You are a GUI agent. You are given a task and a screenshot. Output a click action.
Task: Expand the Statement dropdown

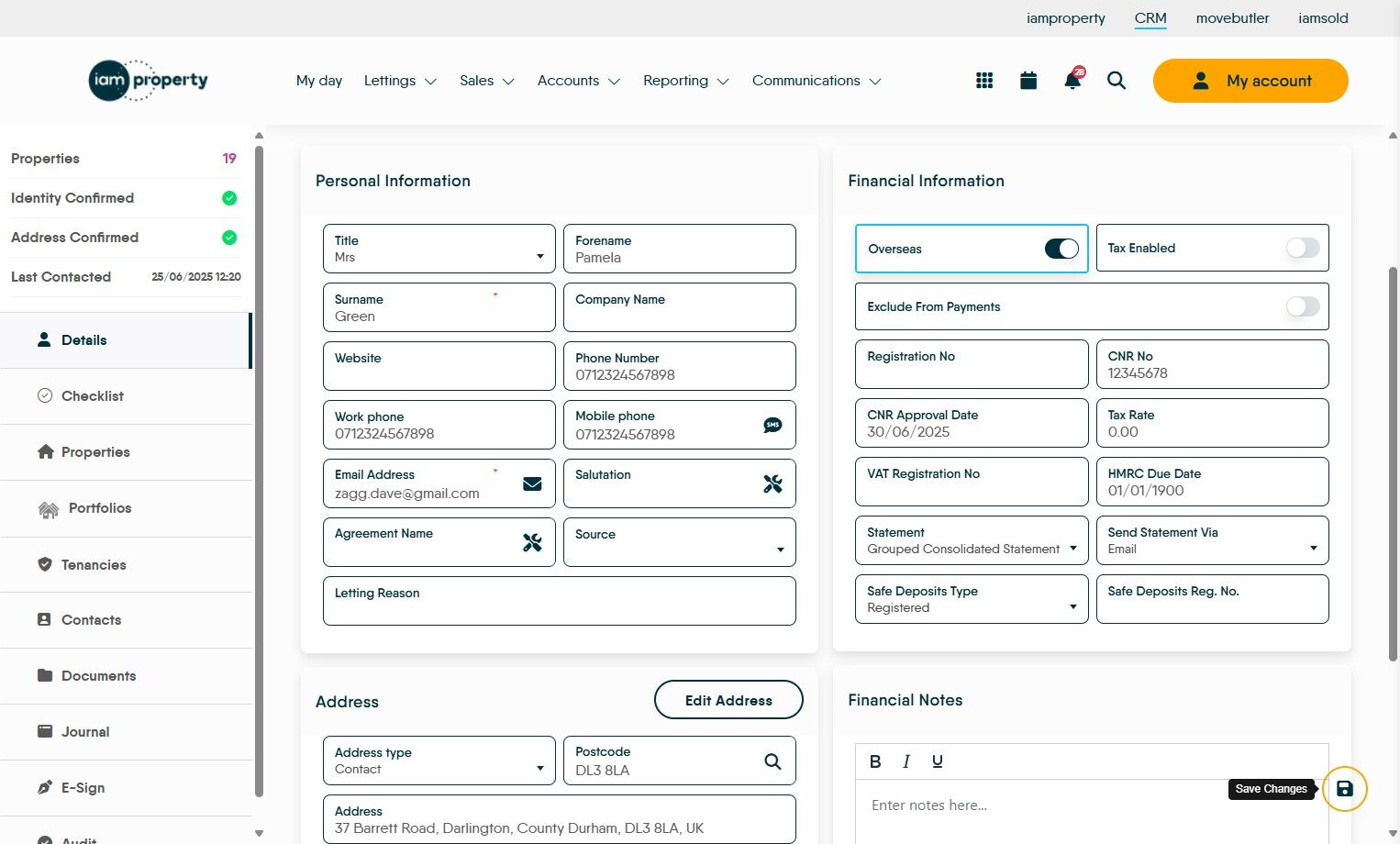coord(972,540)
